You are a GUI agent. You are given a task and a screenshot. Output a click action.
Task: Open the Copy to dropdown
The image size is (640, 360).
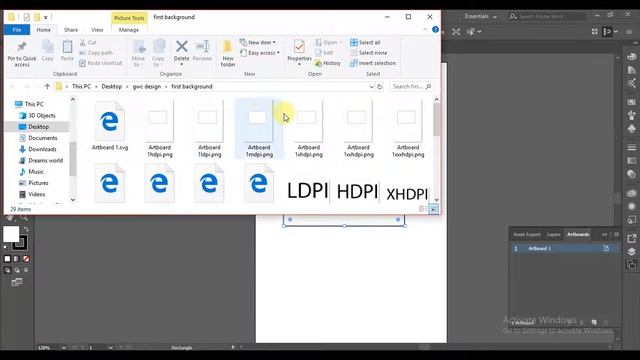tap(158, 53)
